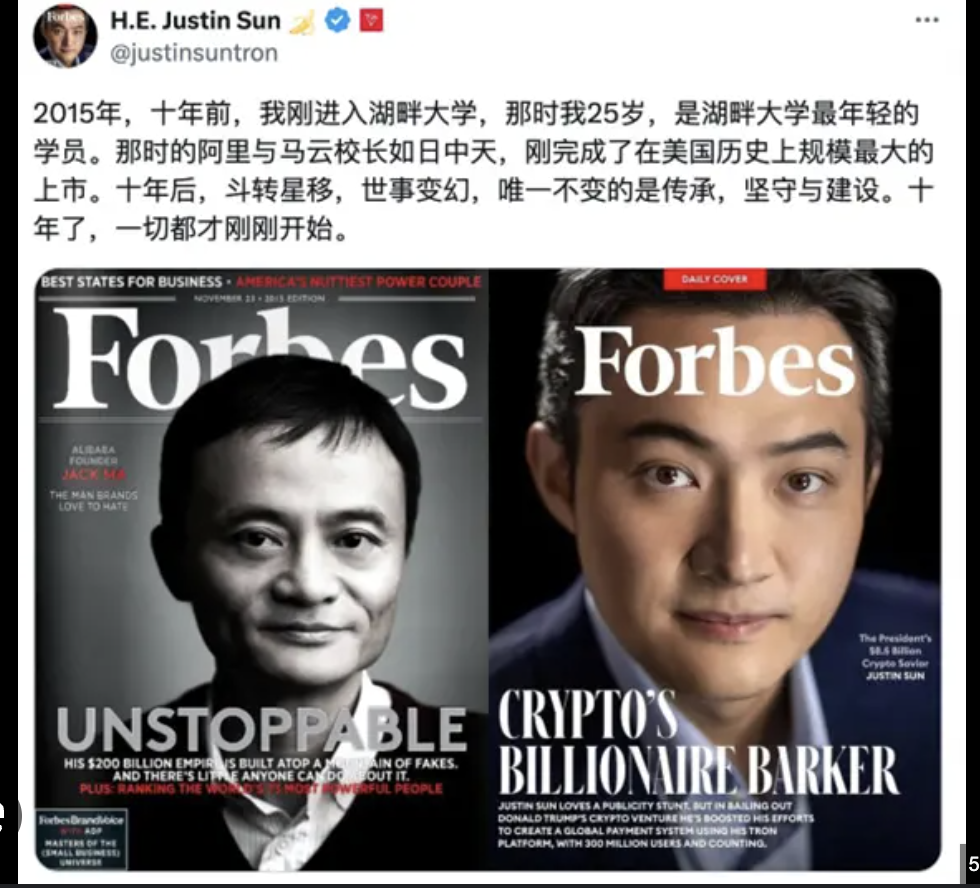980x888 pixels.
Task: Click the UNSTOPPABLE headline on the left cover
Action: 261,729
